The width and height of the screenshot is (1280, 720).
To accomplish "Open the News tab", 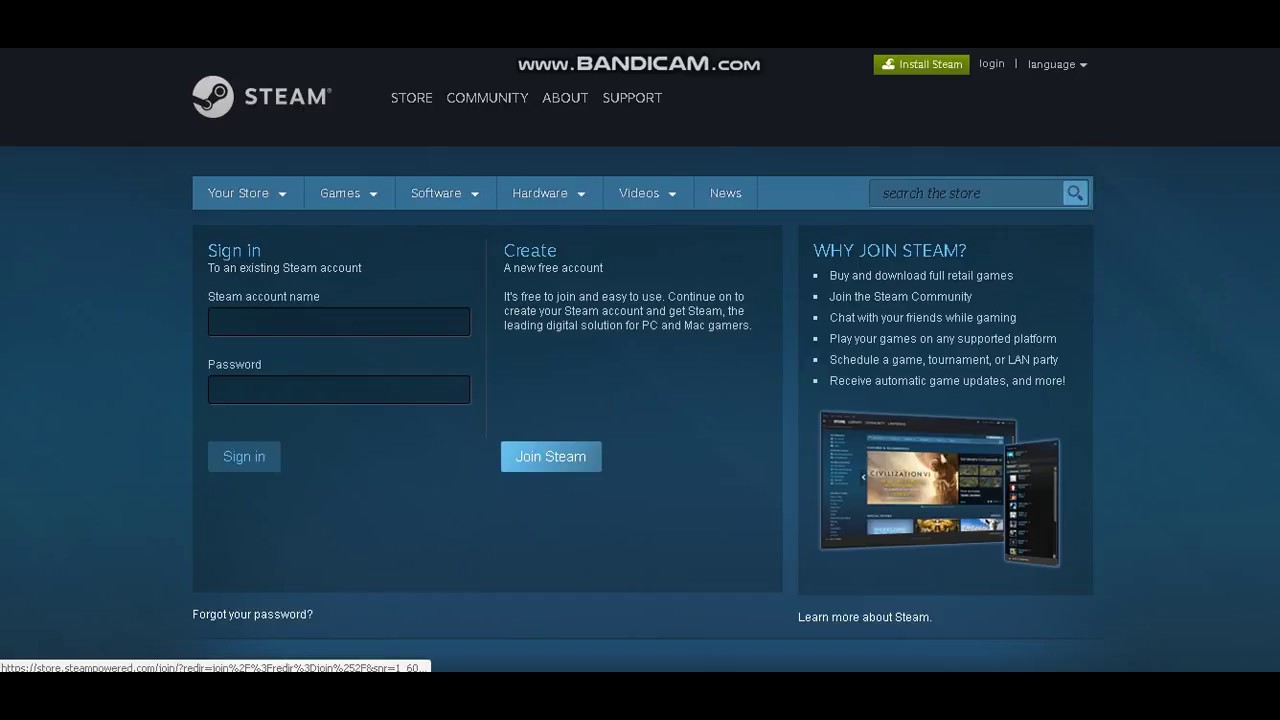I will (726, 193).
